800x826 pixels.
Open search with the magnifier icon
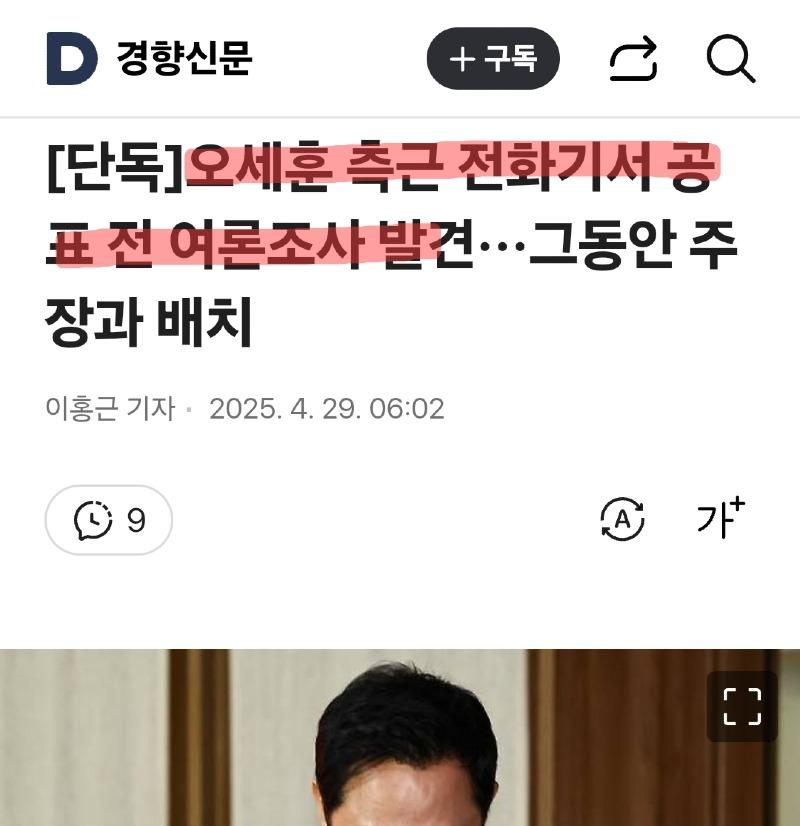pyautogui.click(x=731, y=58)
